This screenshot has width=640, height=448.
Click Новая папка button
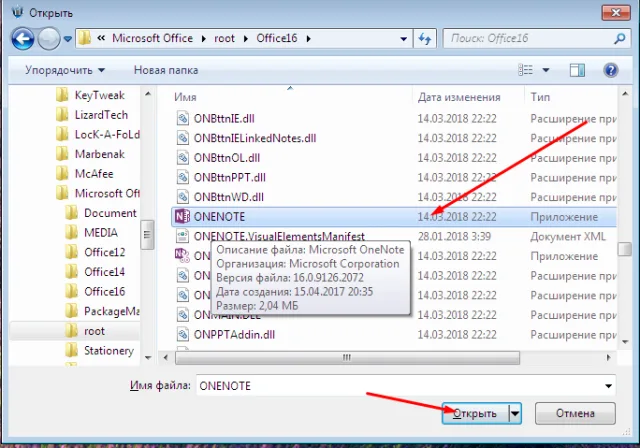pyautogui.click(x=166, y=70)
